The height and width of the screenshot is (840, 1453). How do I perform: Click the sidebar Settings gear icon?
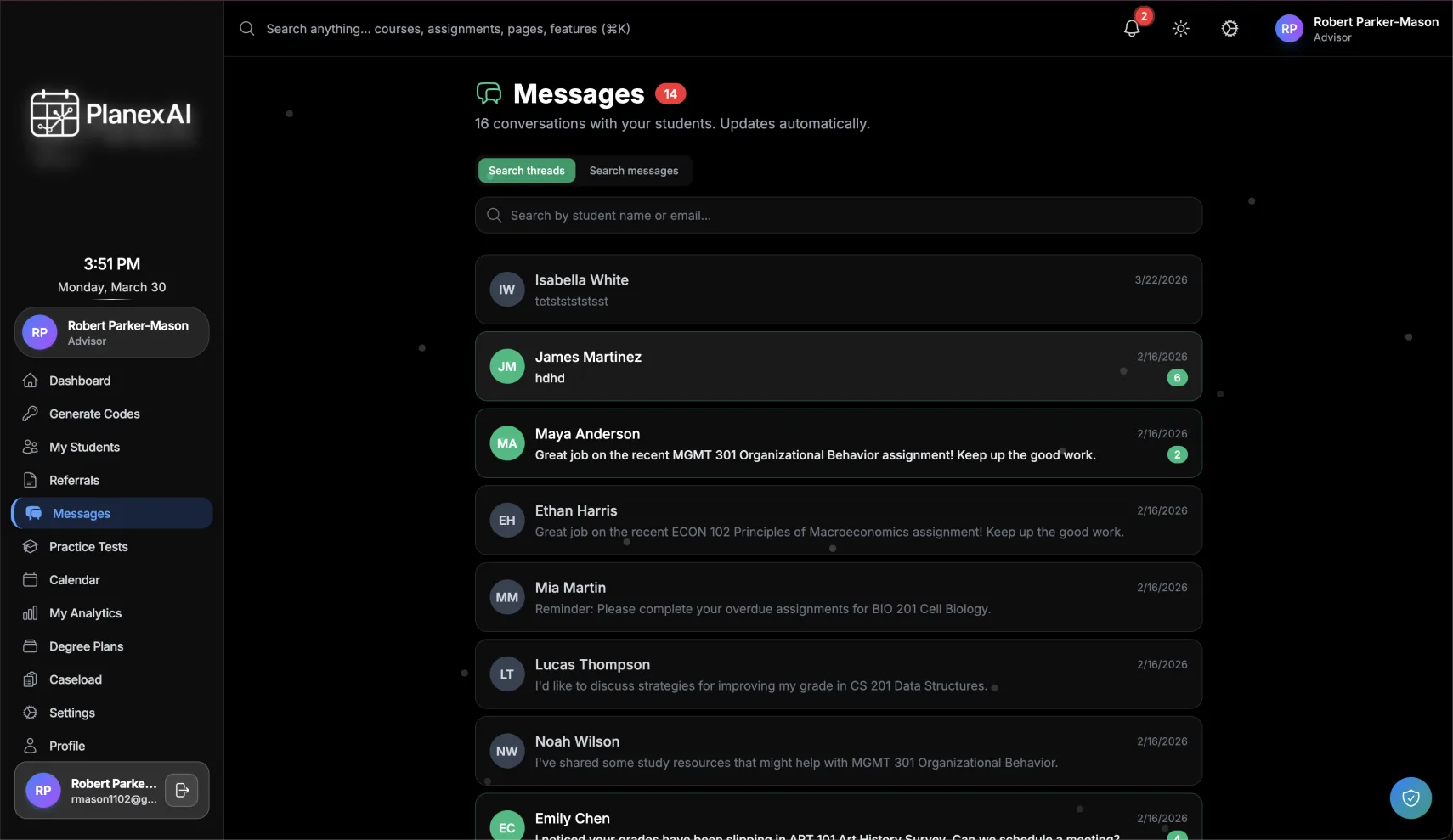click(x=31, y=712)
